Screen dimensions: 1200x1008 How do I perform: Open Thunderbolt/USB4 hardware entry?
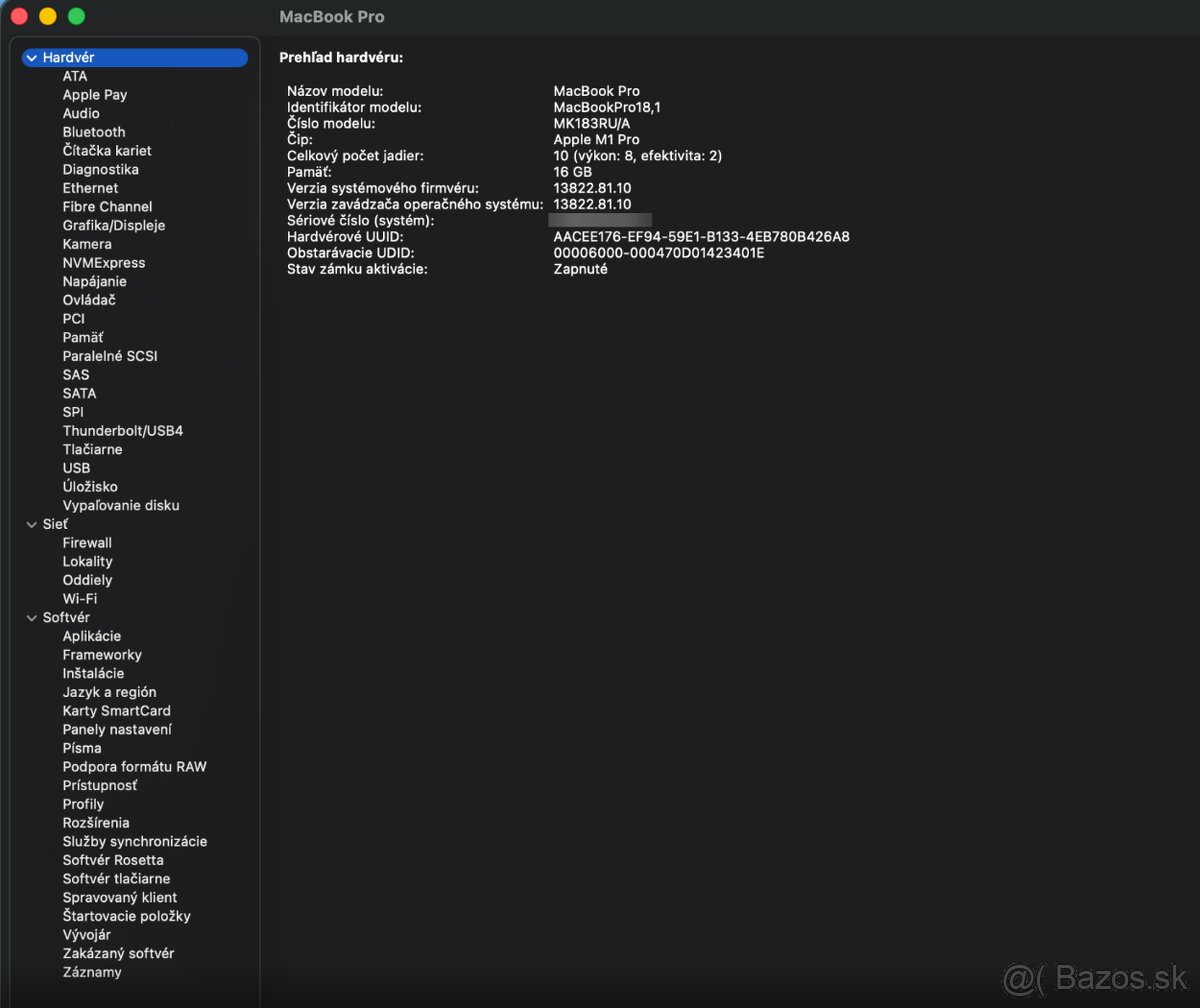coord(122,431)
